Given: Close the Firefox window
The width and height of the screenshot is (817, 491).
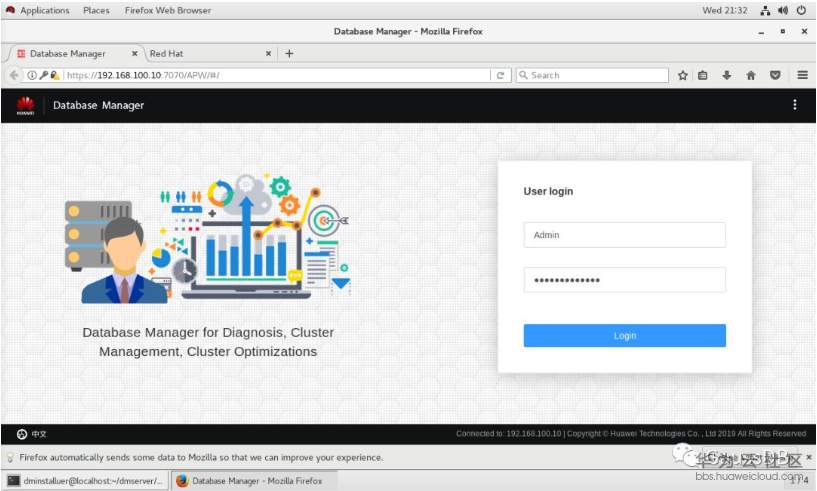Looking at the screenshot, I should click(804, 32).
